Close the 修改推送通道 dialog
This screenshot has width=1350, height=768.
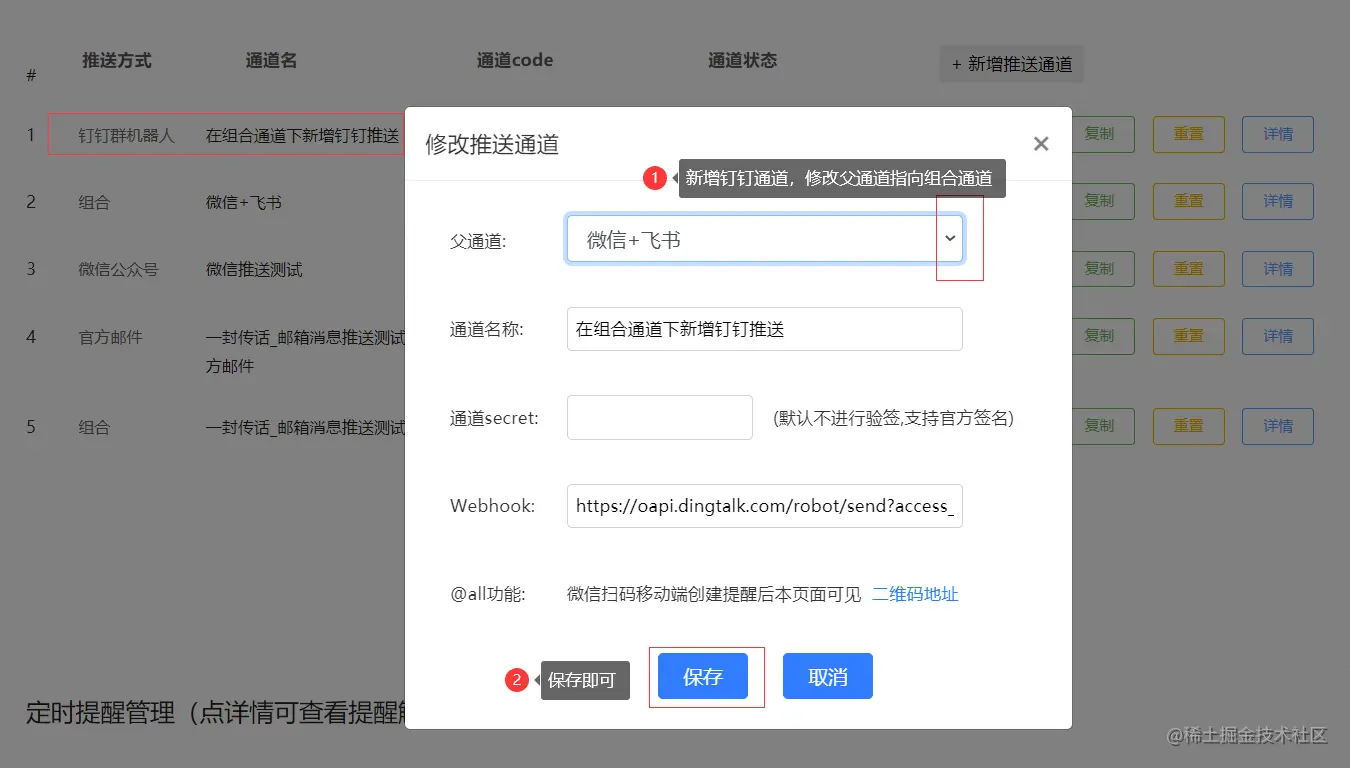point(1040,143)
